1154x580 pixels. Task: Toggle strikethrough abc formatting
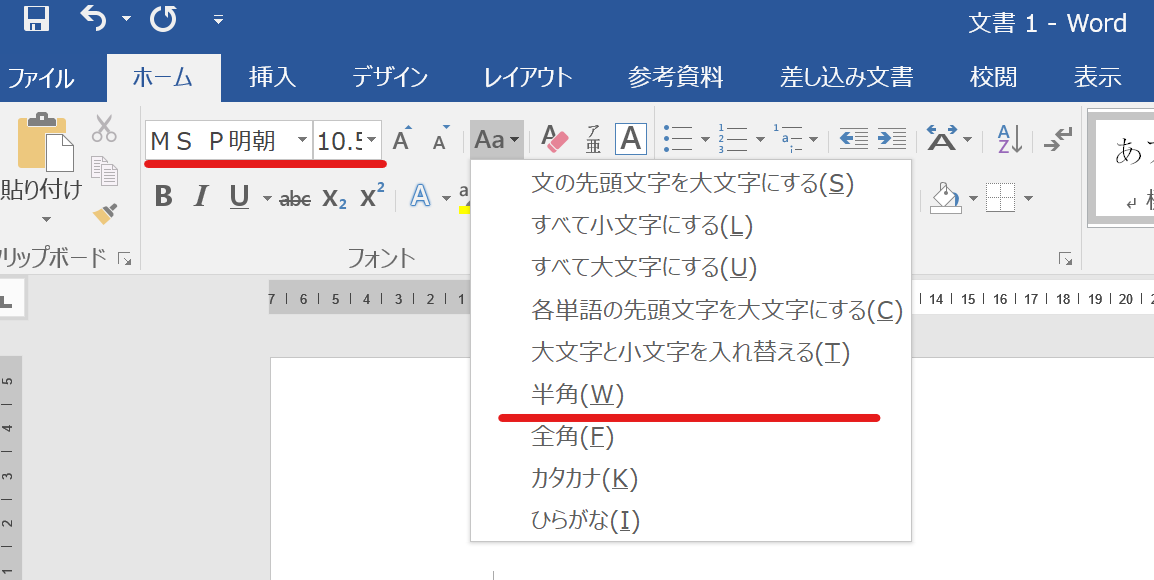[295, 198]
